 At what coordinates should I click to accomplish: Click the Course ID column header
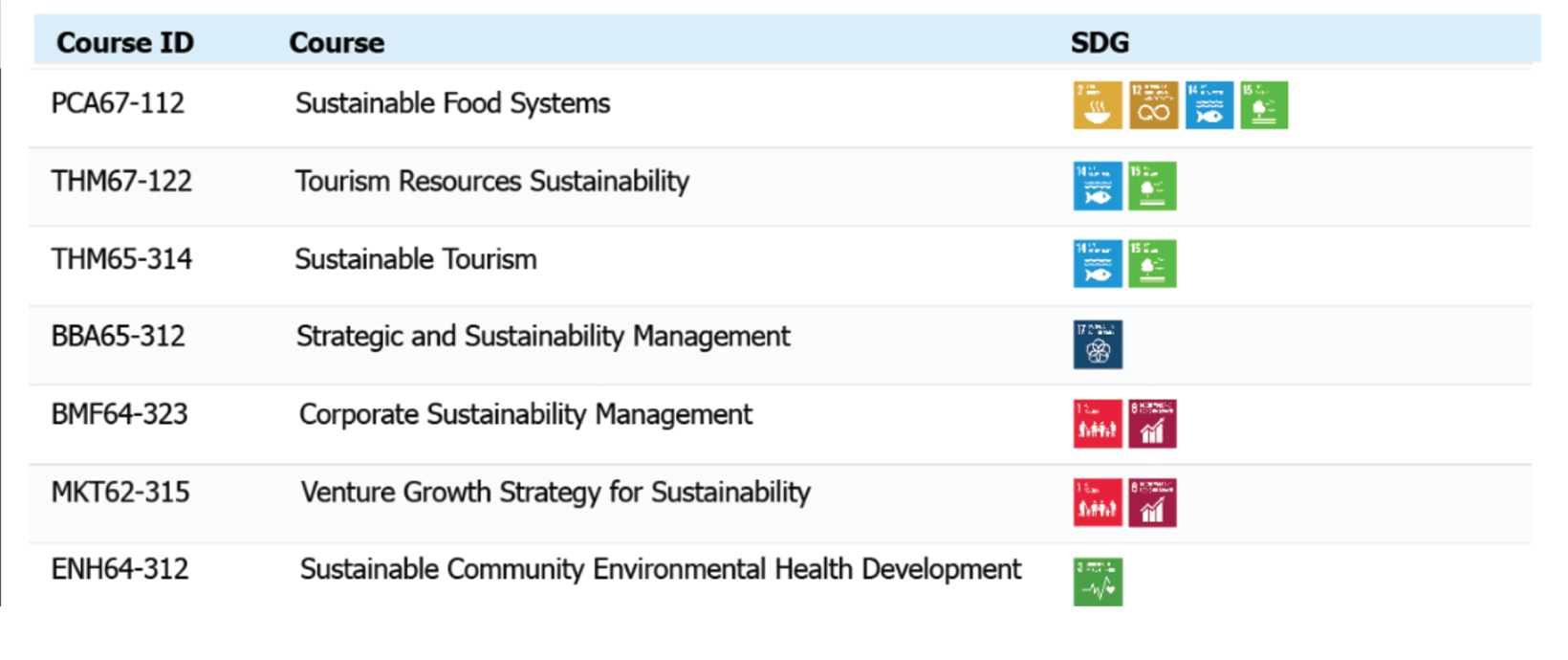124,43
